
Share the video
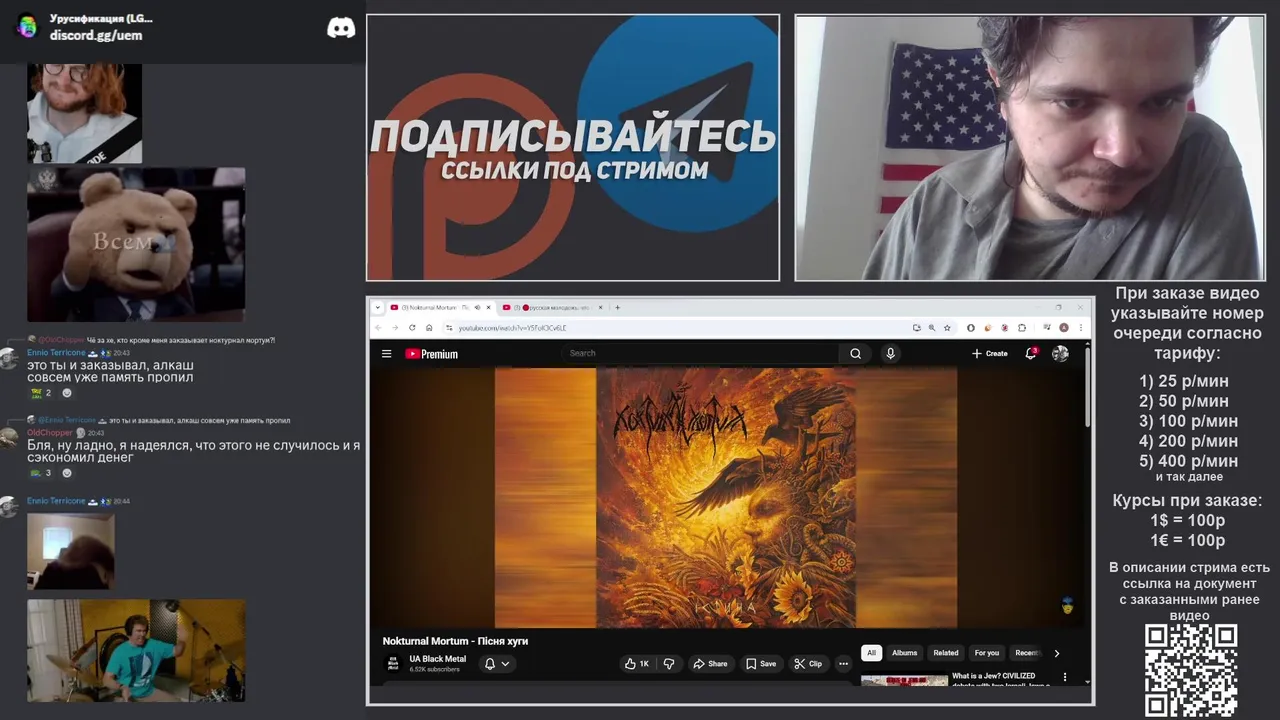click(710, 663)
